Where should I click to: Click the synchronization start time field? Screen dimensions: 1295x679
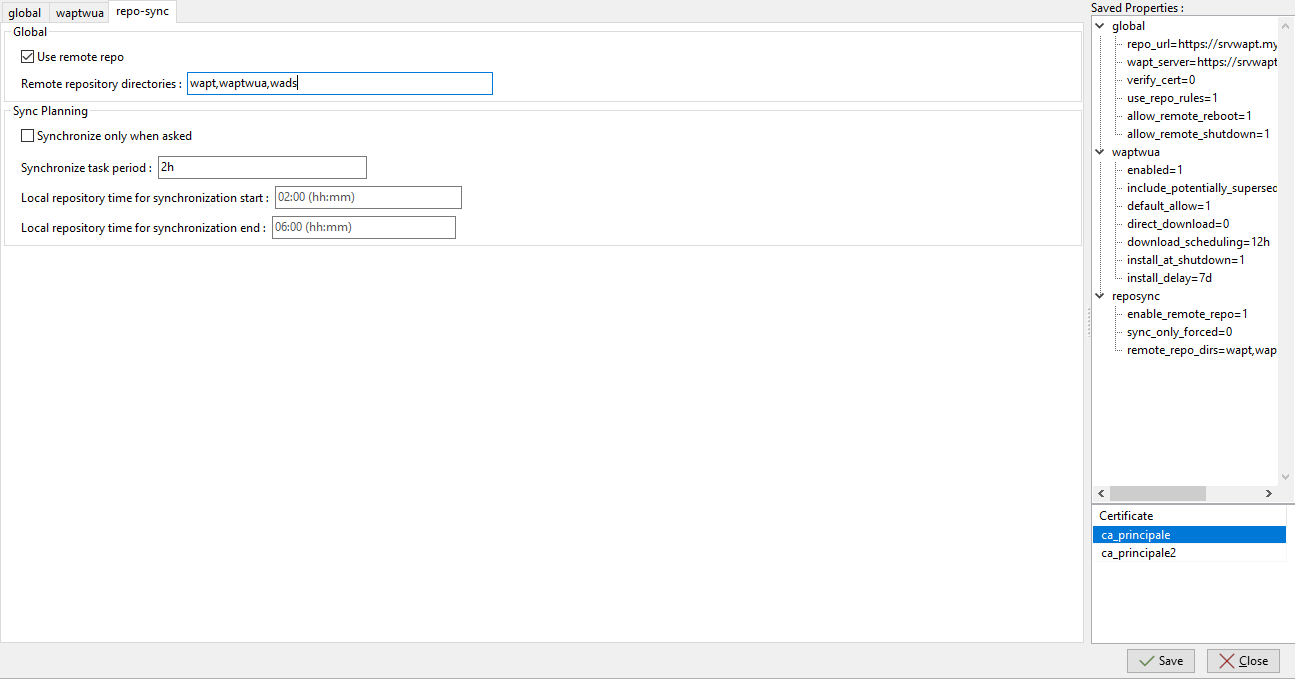click(x=367, y=197)
